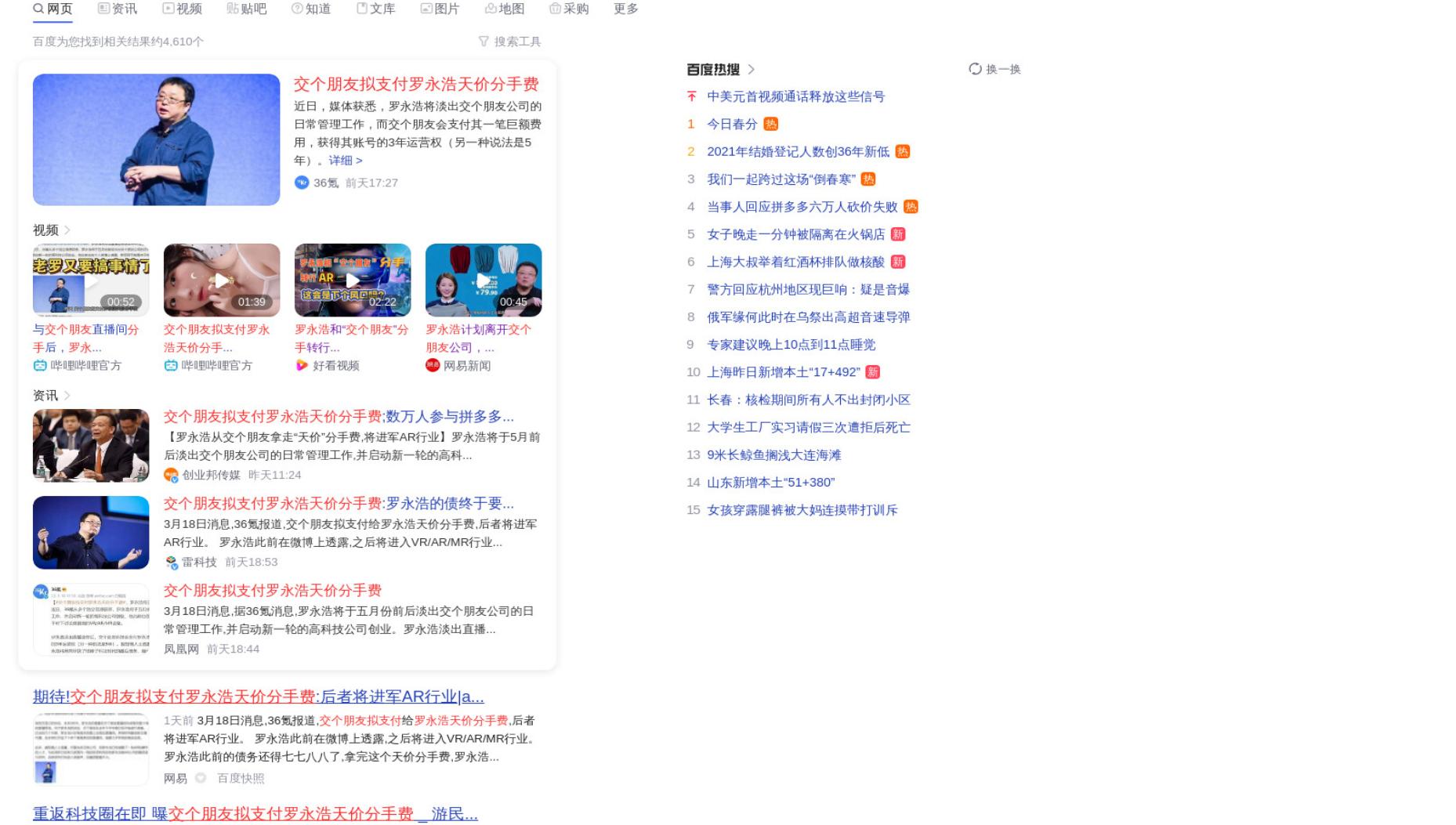Click 热 badge next to 今日春分
The image size is (1456, 825).
(771, 124)
